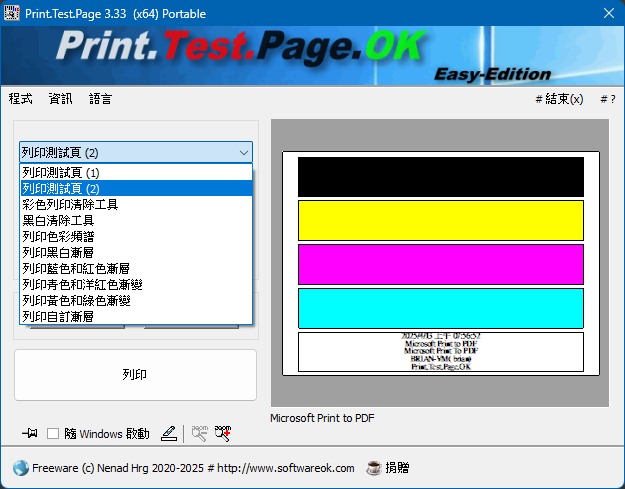Open the 語言 menu

[100, 99]
